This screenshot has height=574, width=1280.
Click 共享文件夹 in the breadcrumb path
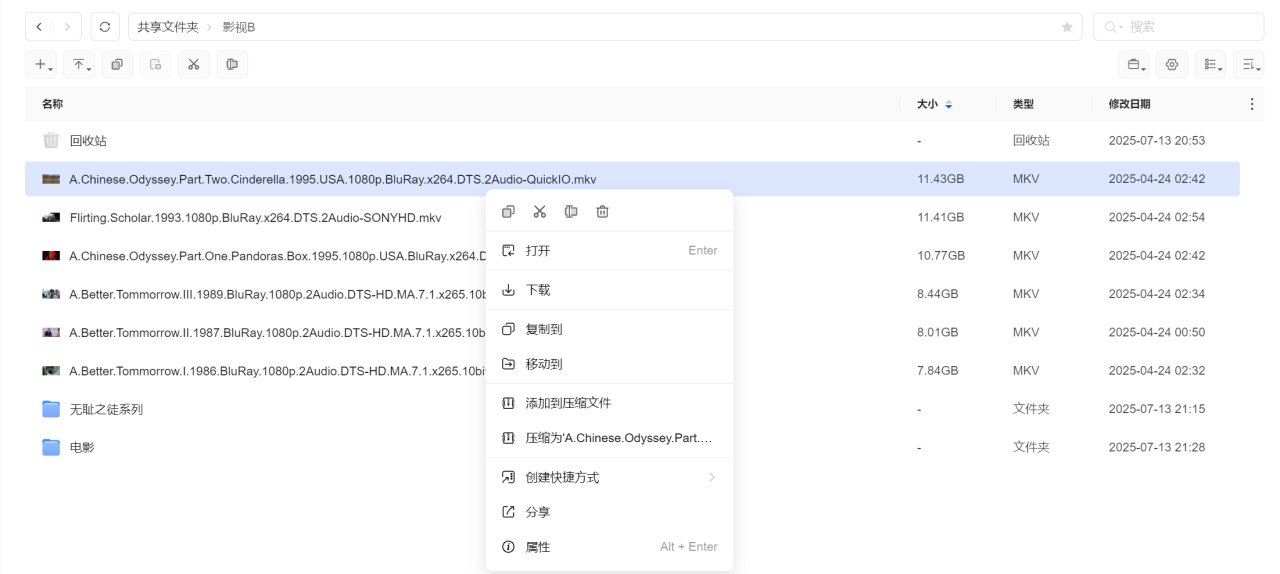[x=168, y=27]
